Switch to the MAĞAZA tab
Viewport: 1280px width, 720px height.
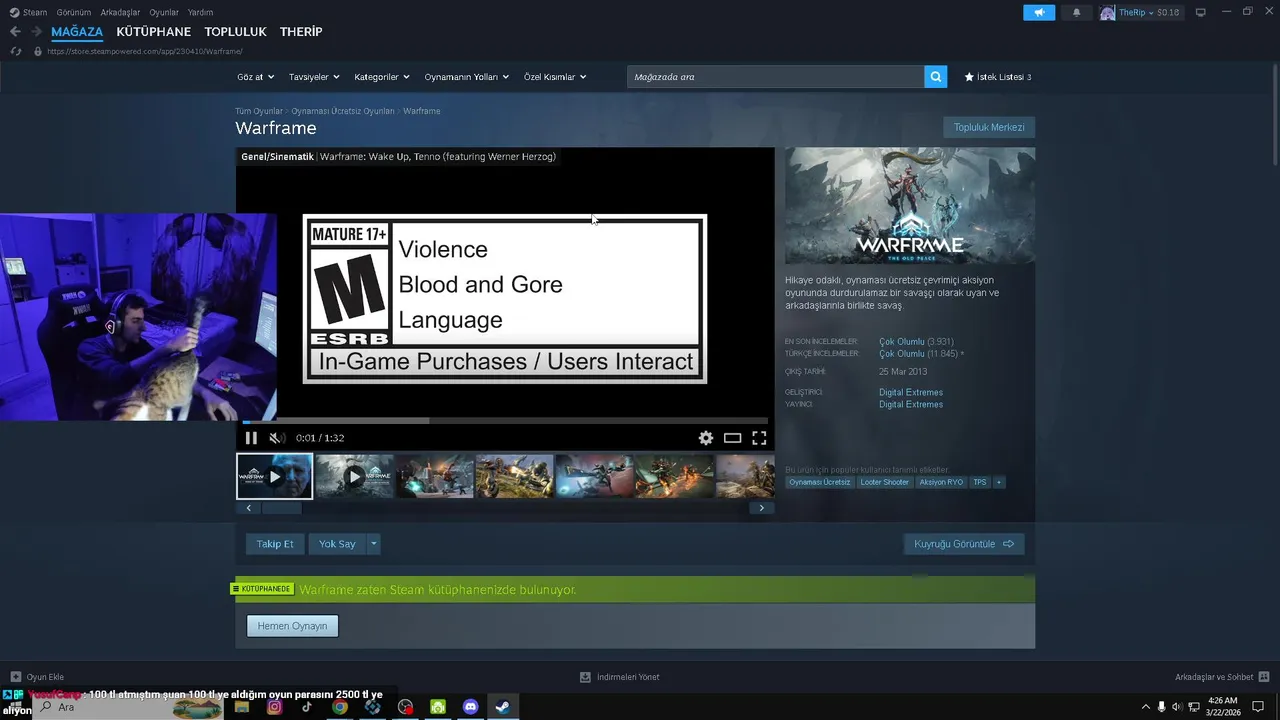pyautogui.click(x=77, y=32)
